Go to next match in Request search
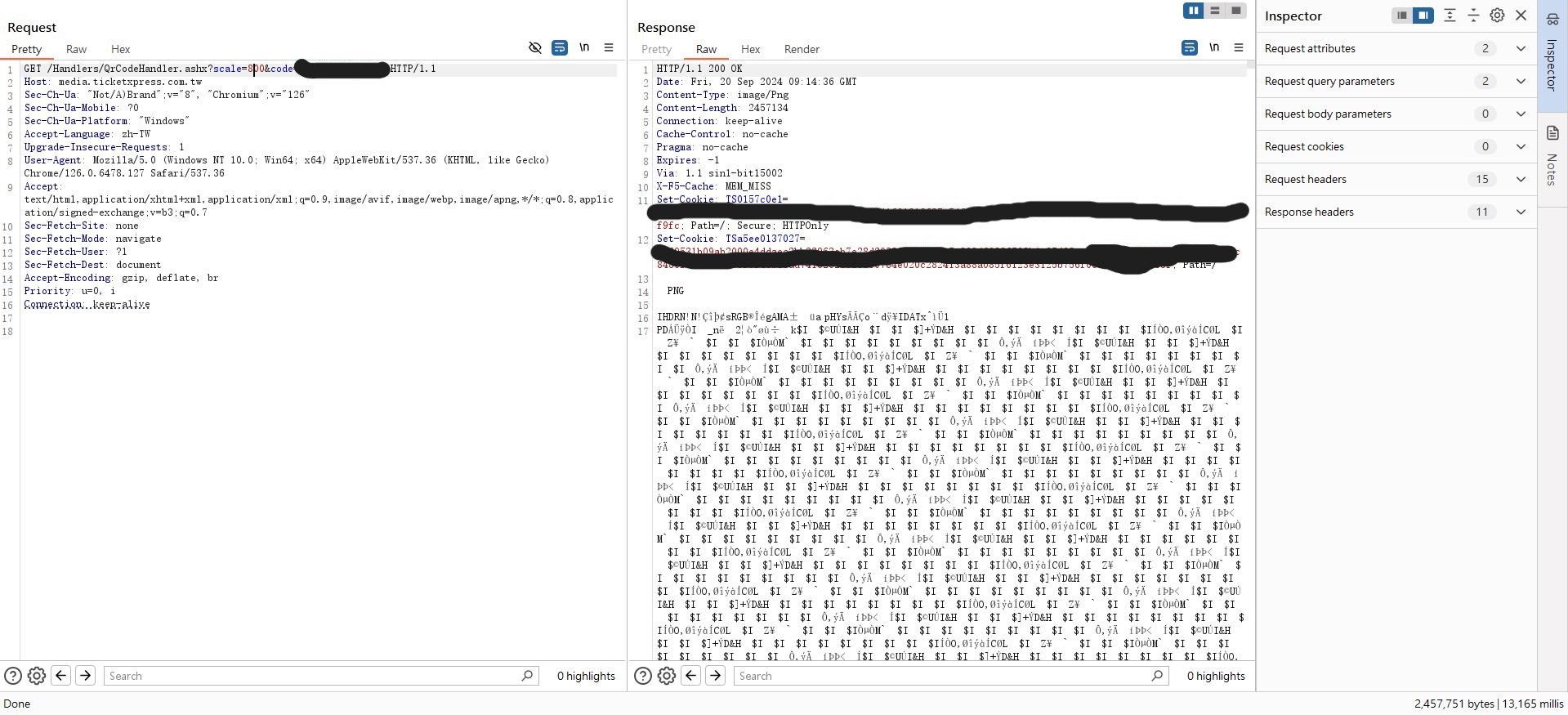This screenshot has width=1568, height=715. (85, 675)
